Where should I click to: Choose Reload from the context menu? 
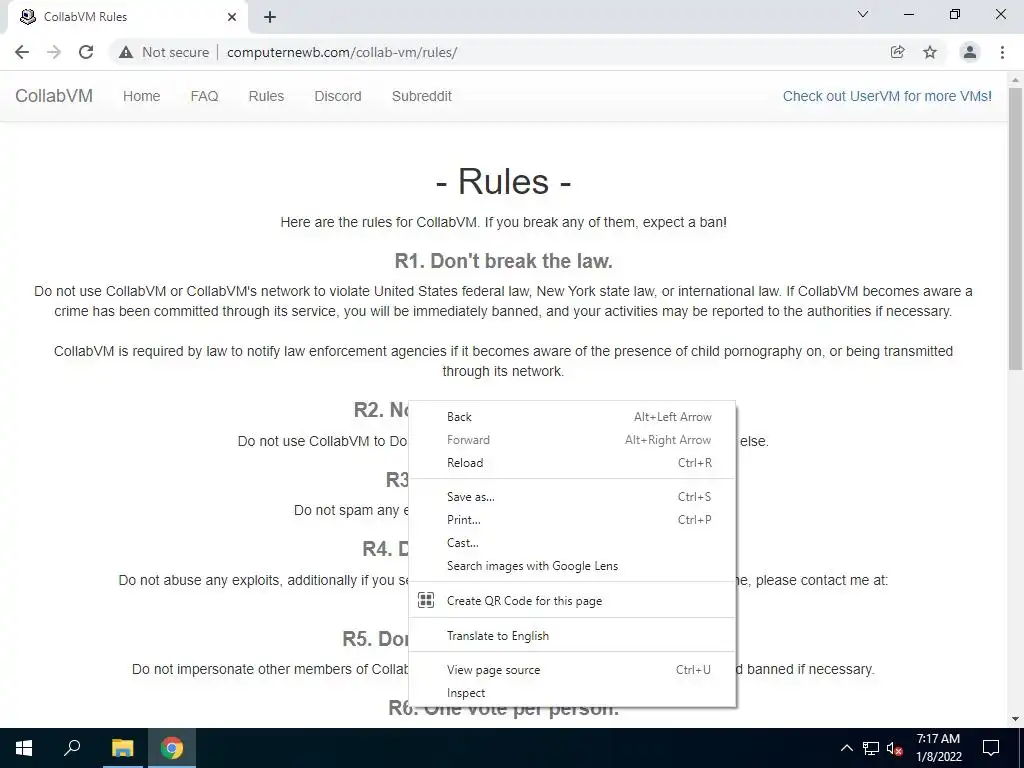[572, 462]
